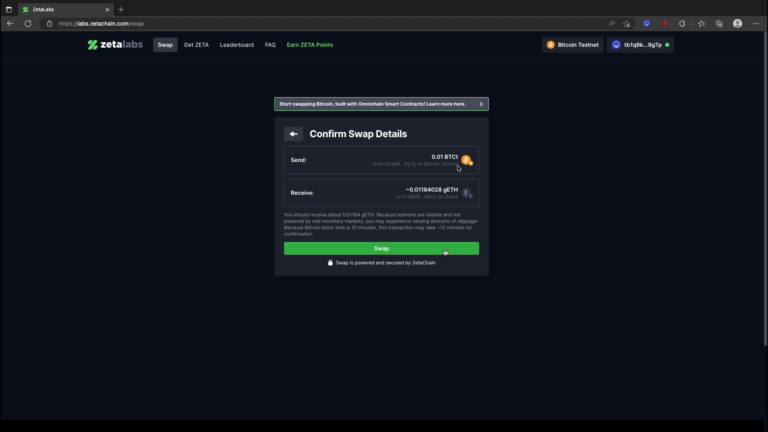Image resolution: width=768 pixels, height=432 pixels.
Task: Click the ~0.01184028 gETH receive amount
Action: pyautogui.click(x=432, y=190)
